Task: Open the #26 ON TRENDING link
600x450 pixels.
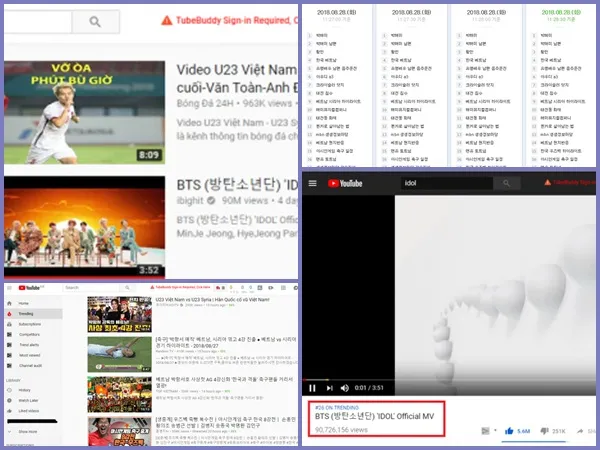Action: click(337, 408)
